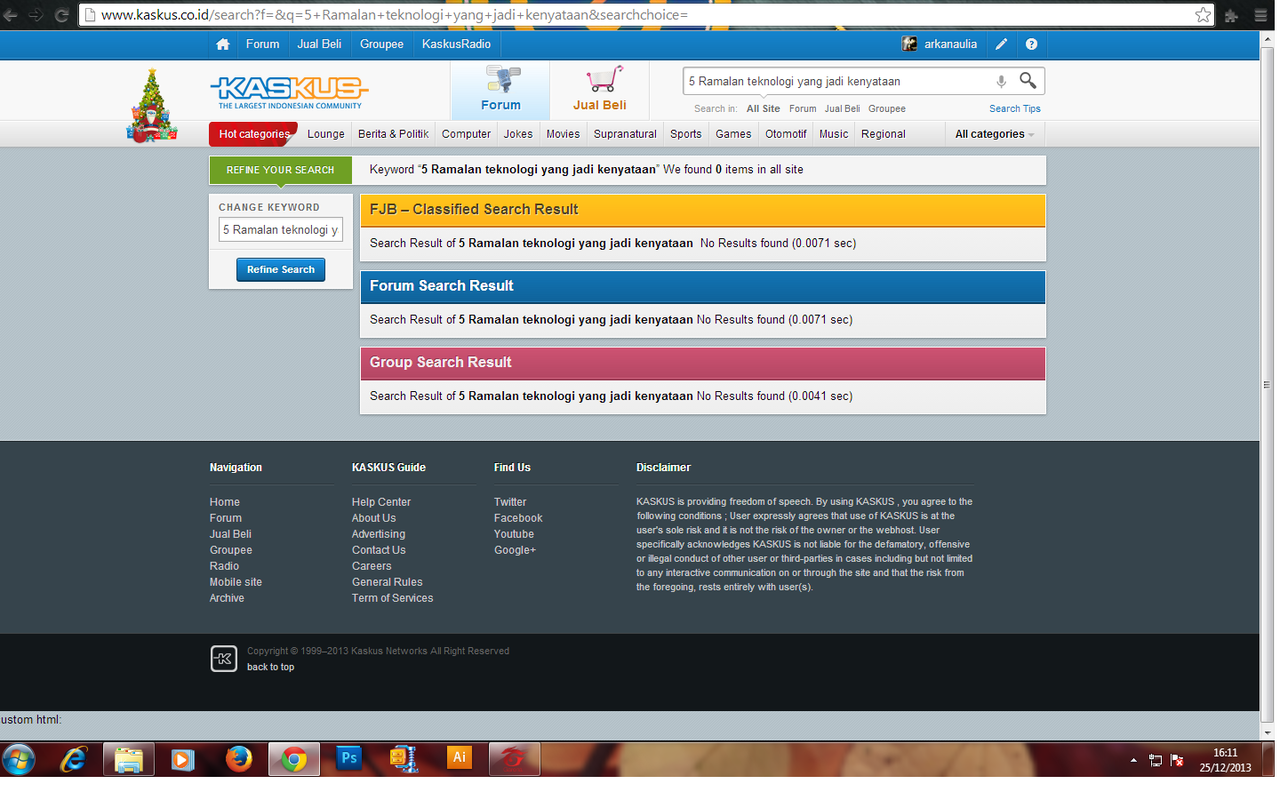Click Groupee in the top navigation bar
The height and width of the screenshot is (800, 1280).
(381, 44)
